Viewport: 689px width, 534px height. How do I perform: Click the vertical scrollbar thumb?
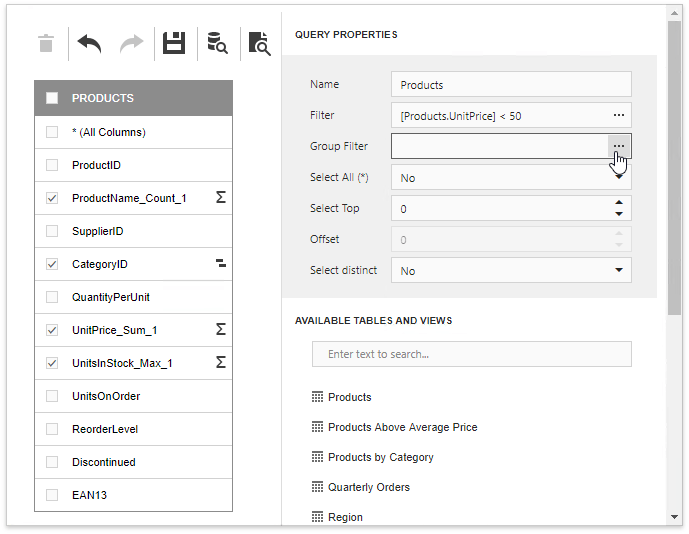pos(674,167)
